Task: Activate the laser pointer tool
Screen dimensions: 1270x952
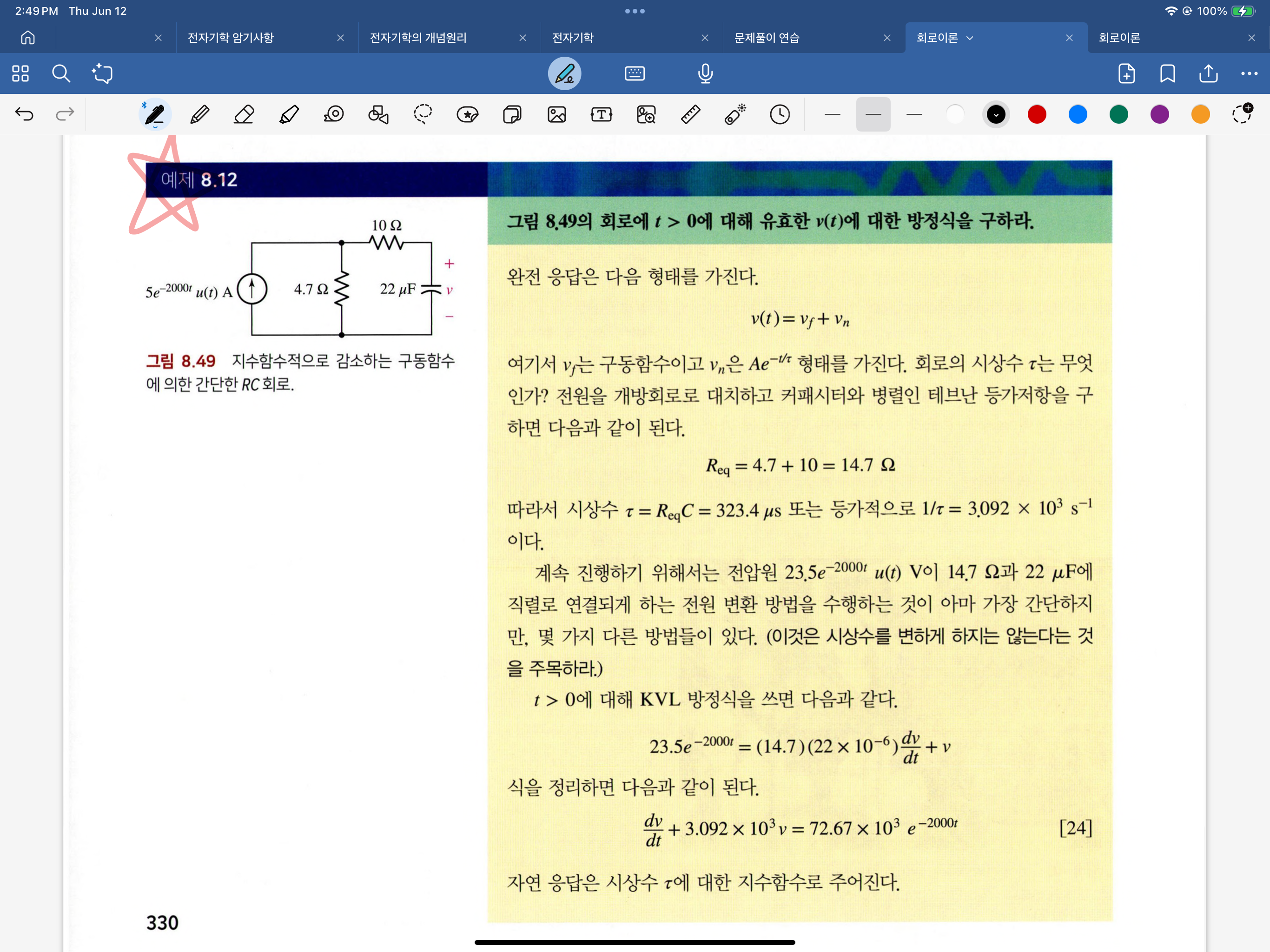Action: pos(735,114)
